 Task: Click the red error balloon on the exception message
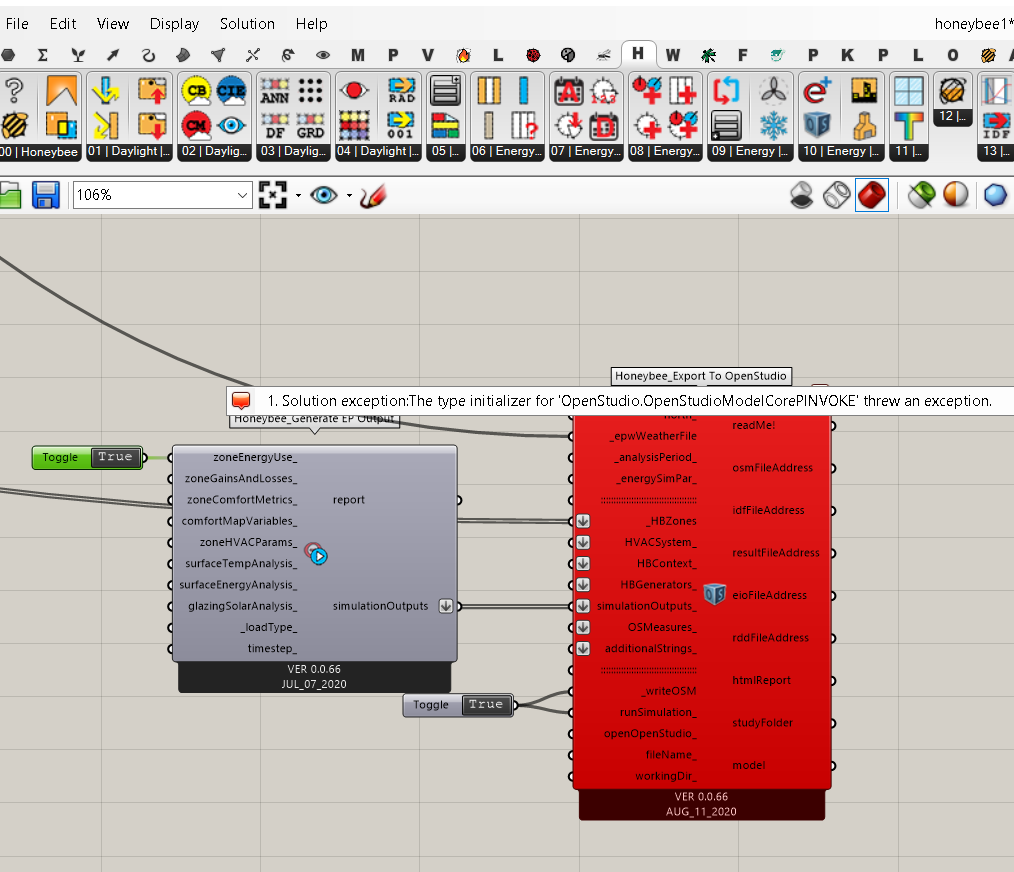pos(241,400)
